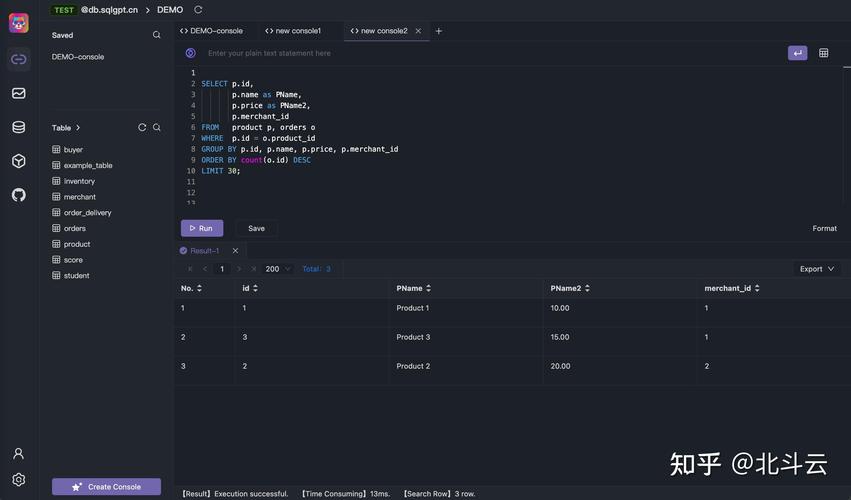Screen dimensions: 851x500
Task: Click the Create Console button
Action: pos(106,486)
